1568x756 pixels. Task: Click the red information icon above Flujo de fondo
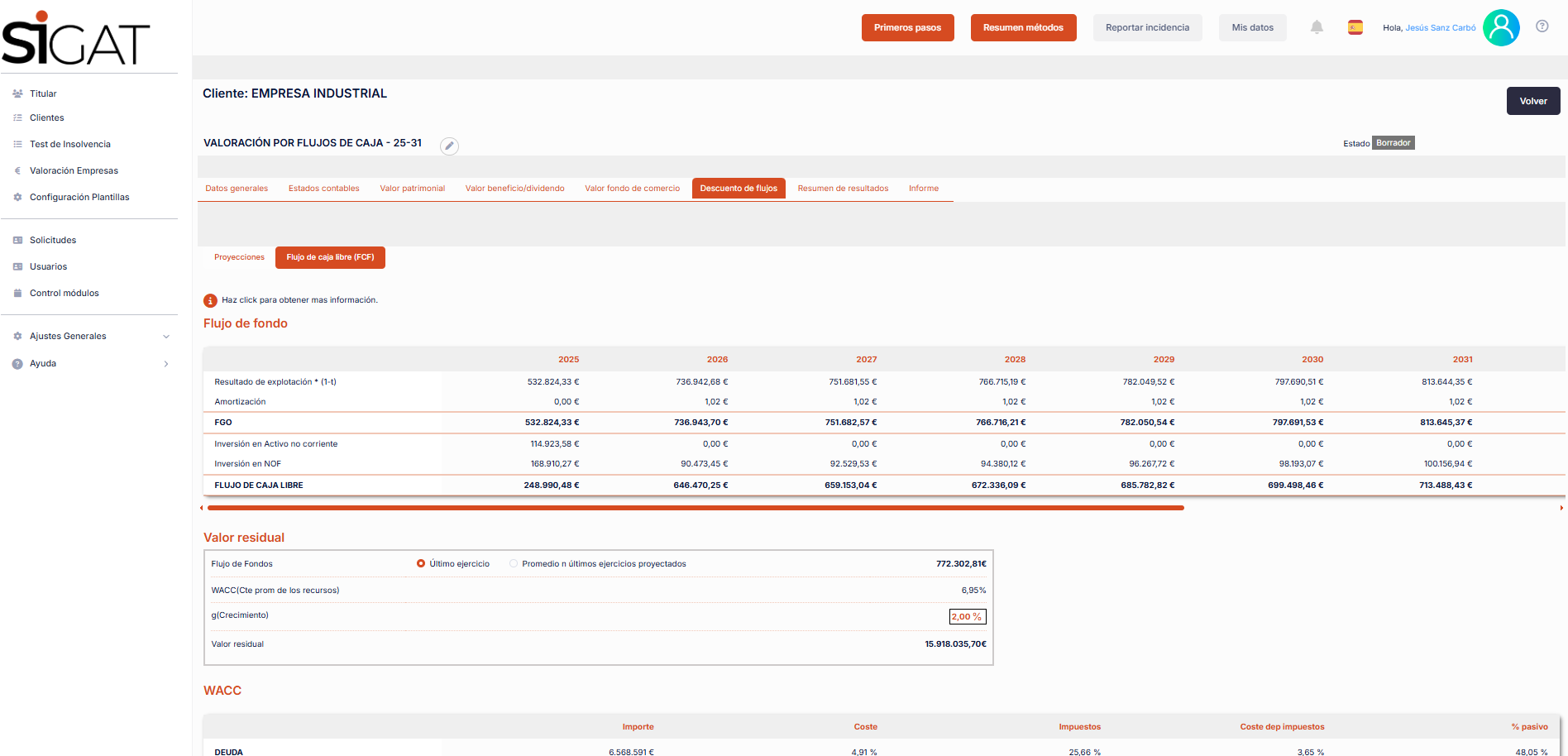point(210,300)
